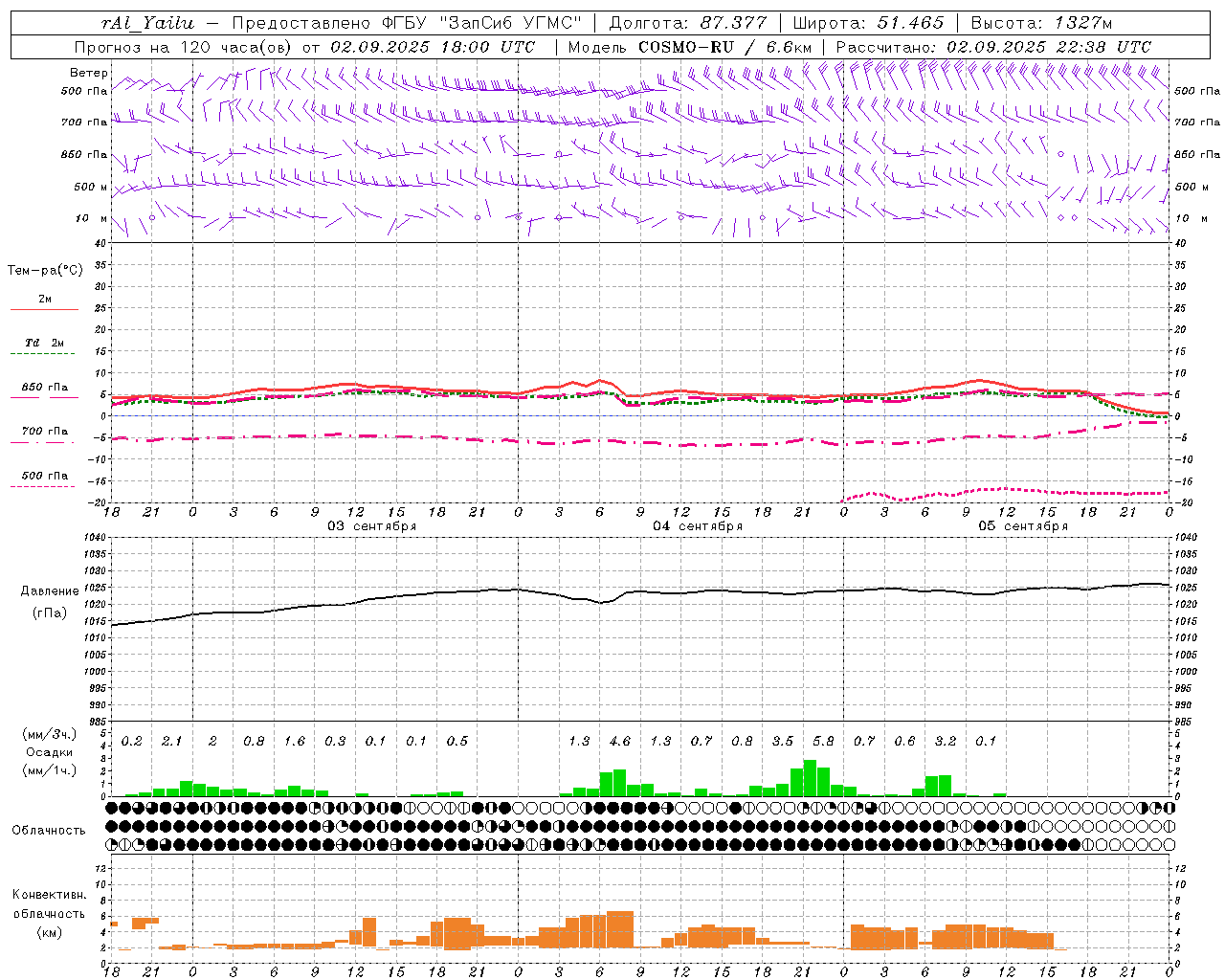Click 'Прогноз на 120 часа(ов)' forecast text
The width and height of the screenshot is (1225, 980).
point(185,47)
